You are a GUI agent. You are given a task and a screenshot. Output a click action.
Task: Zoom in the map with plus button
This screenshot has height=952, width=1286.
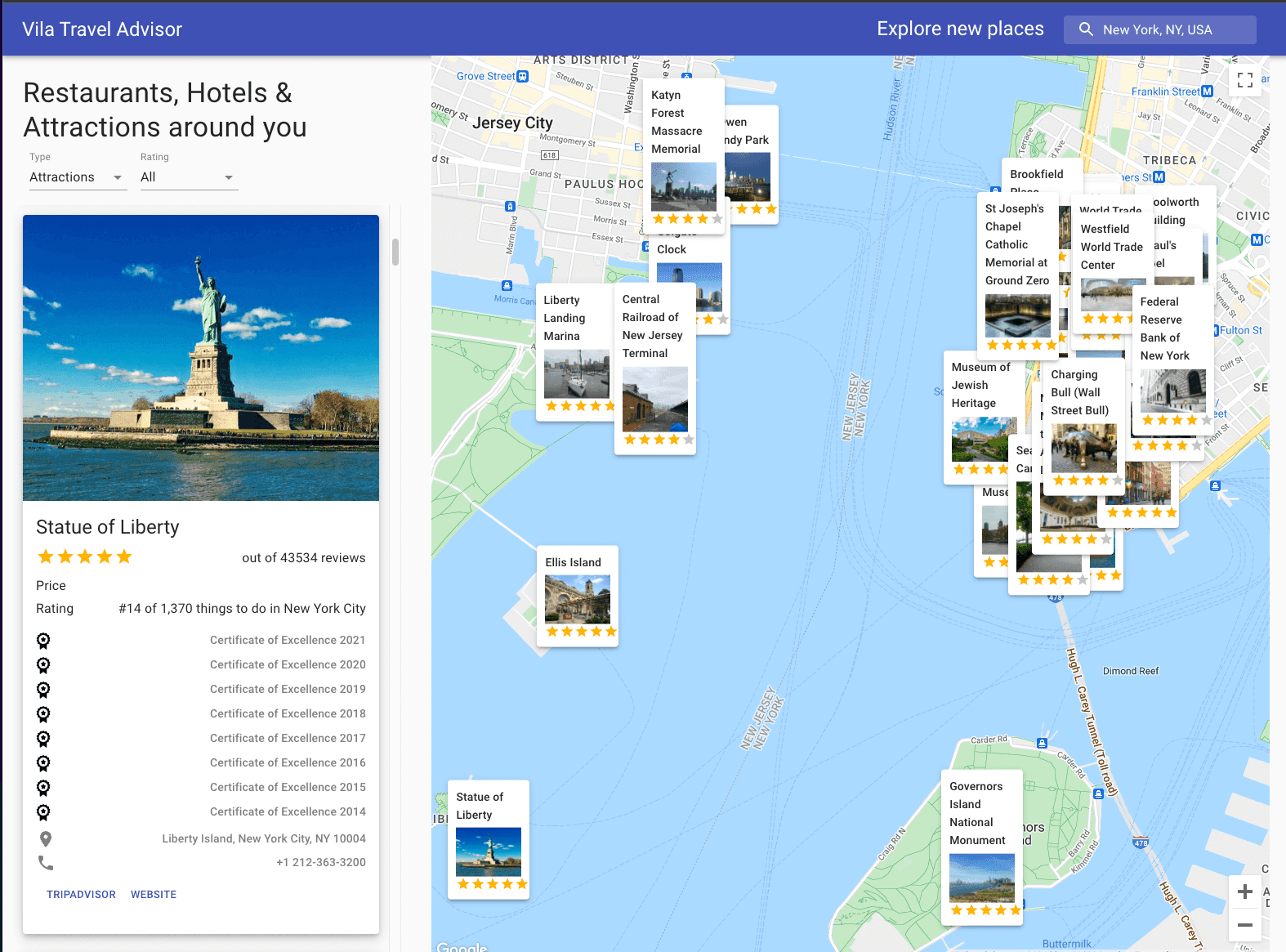1245,892
